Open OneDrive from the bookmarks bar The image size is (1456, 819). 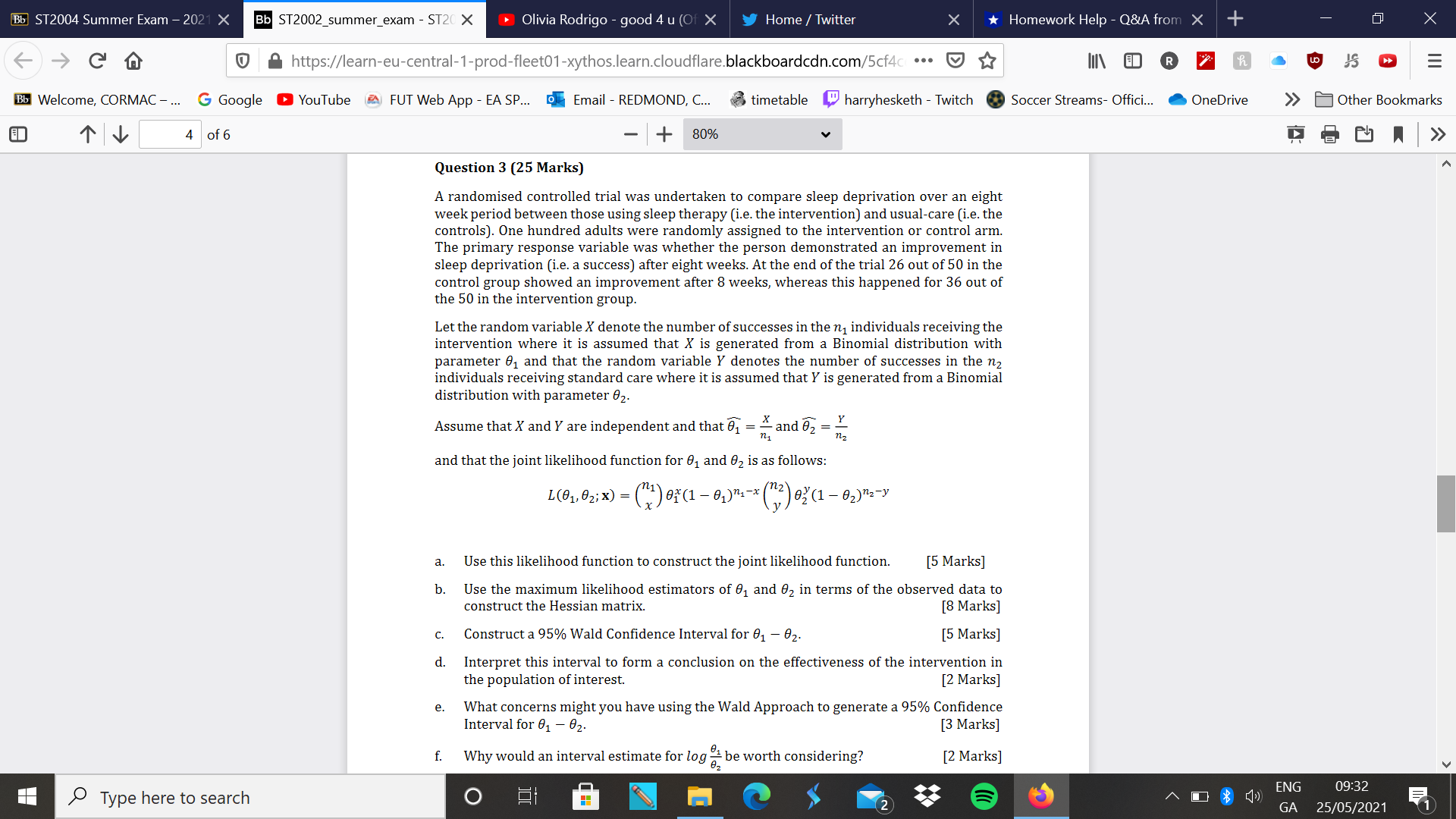pos(1208,99)
